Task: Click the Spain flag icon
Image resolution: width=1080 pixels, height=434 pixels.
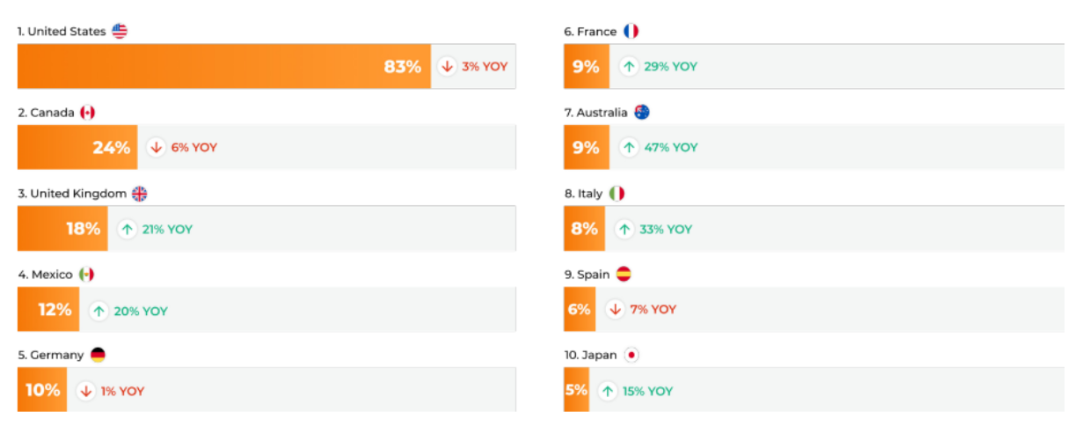Action: pos(623,274)
